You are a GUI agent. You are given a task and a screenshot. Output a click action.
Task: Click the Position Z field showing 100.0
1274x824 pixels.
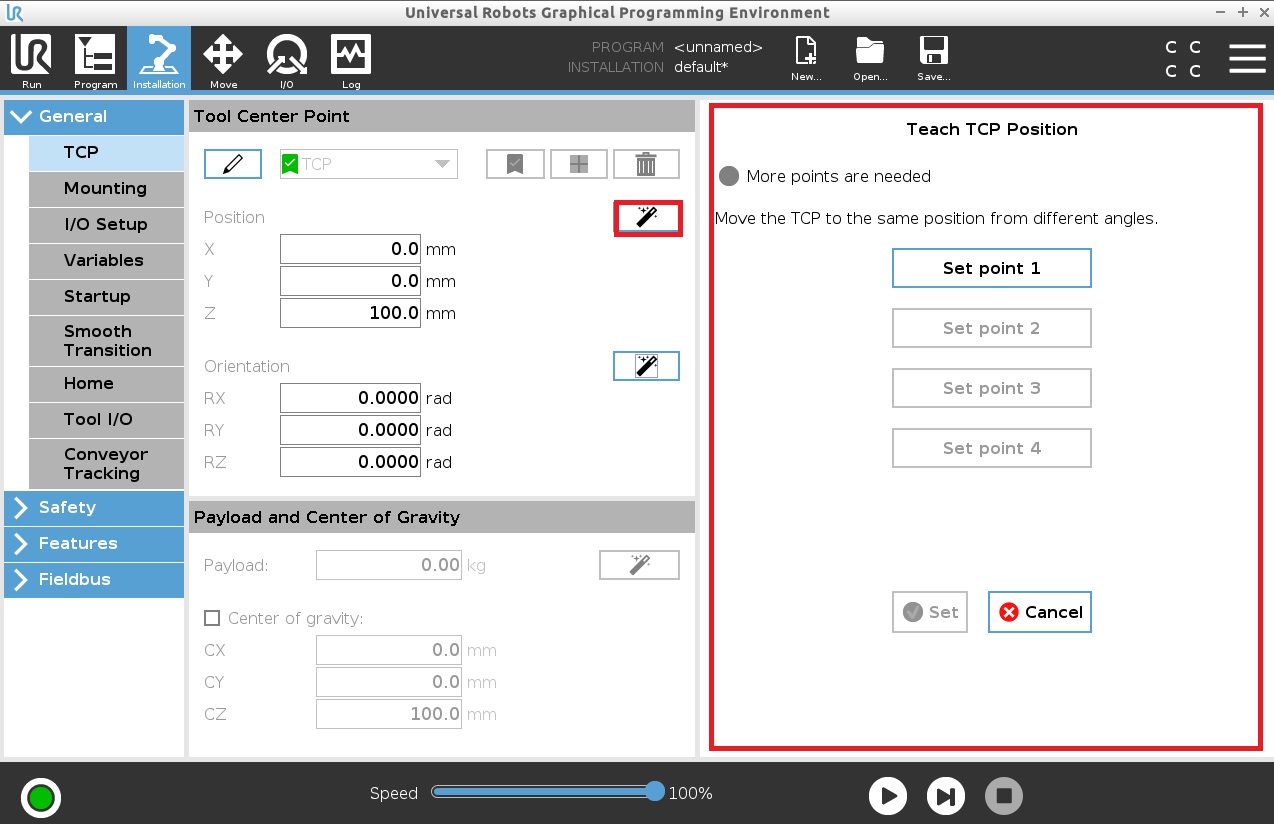[351, 313]
